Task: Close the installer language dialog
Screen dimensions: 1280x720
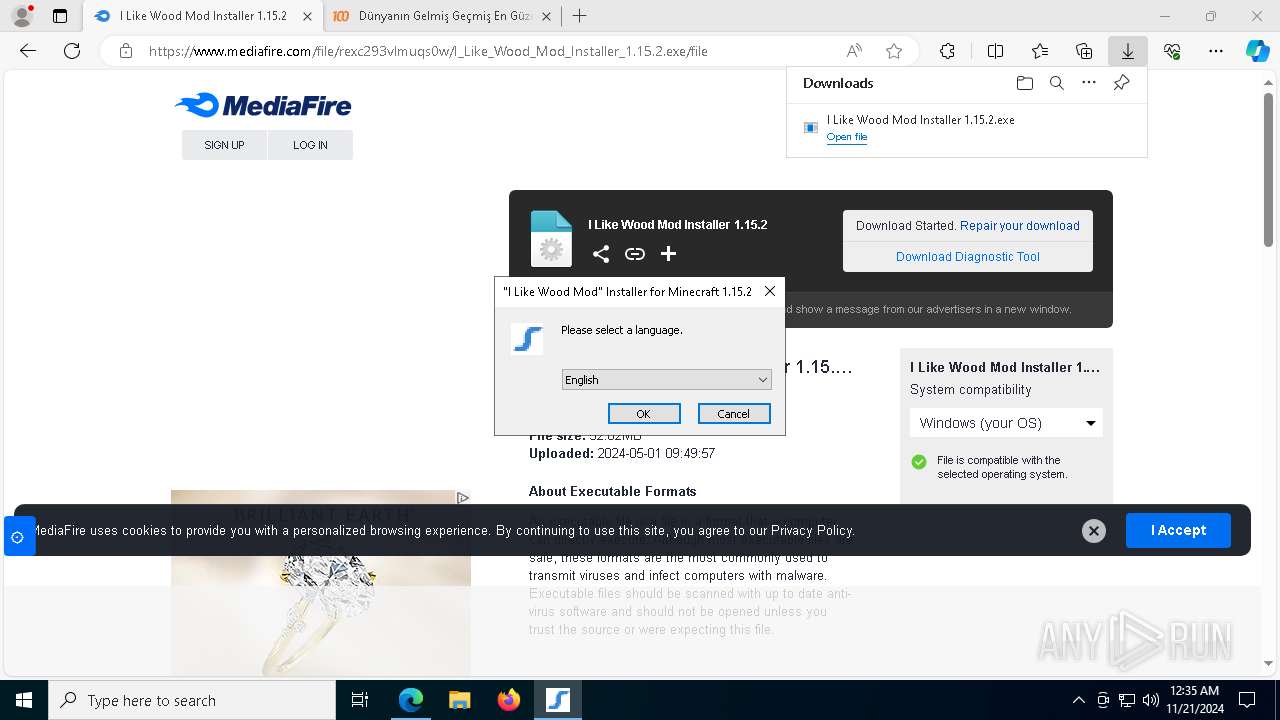Action: pos(769,291)
